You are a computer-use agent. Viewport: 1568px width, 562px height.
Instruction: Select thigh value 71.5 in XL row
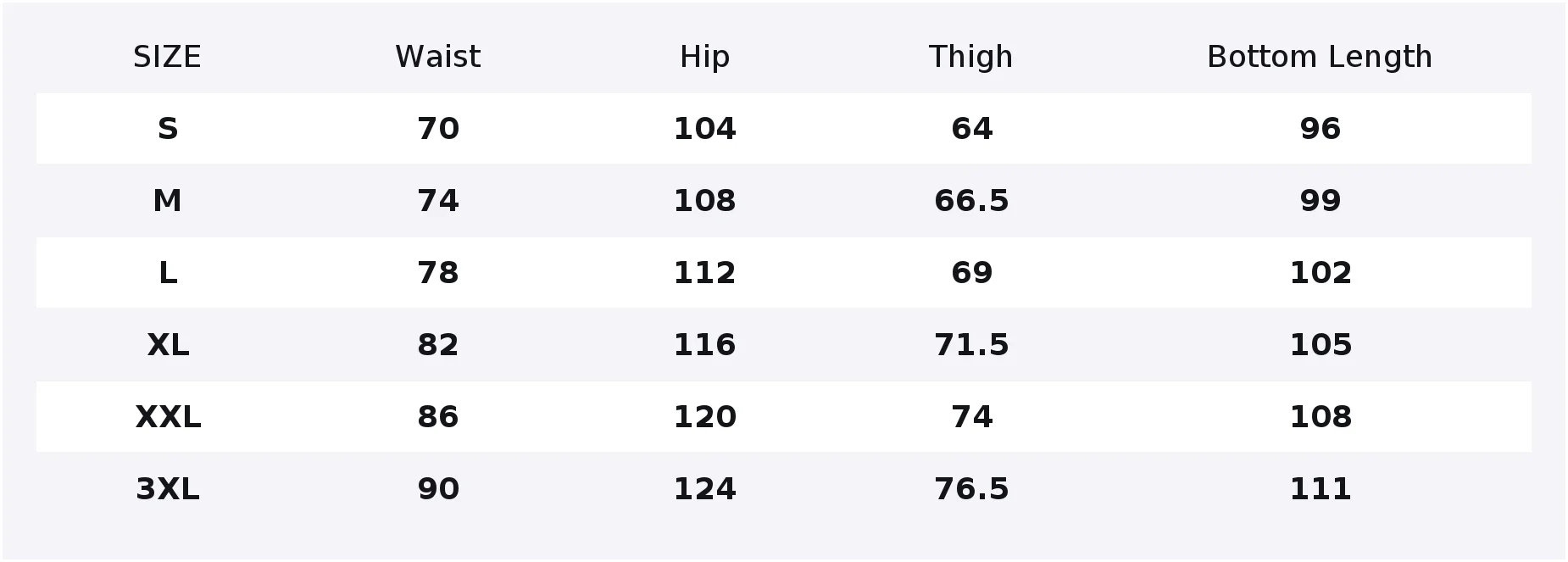coord(971,345)
